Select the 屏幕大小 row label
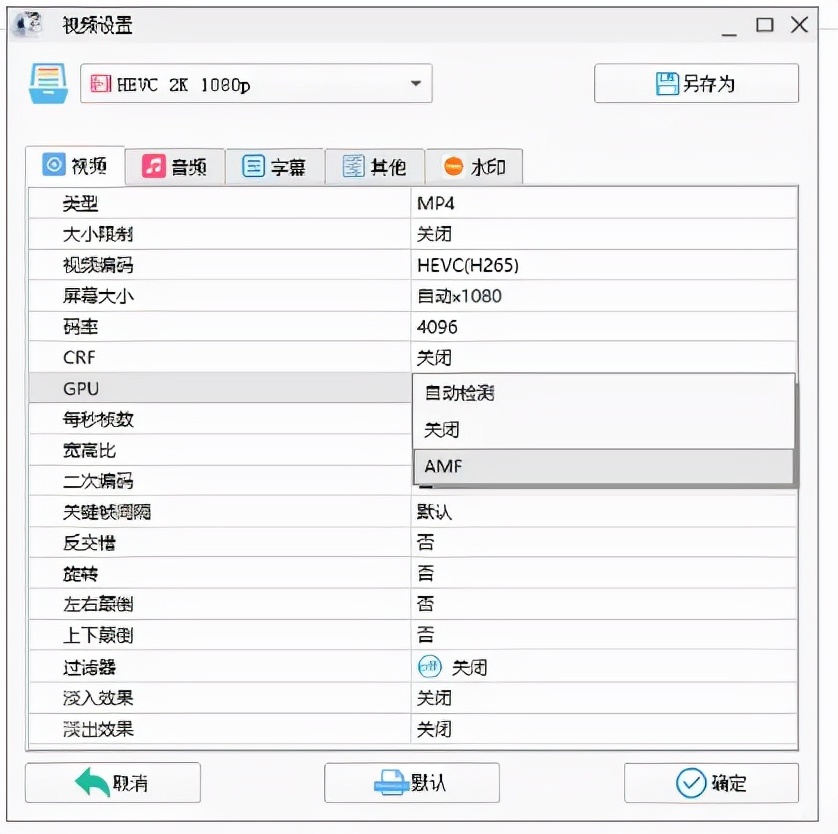The image size is (838, 834). [98, 296]
